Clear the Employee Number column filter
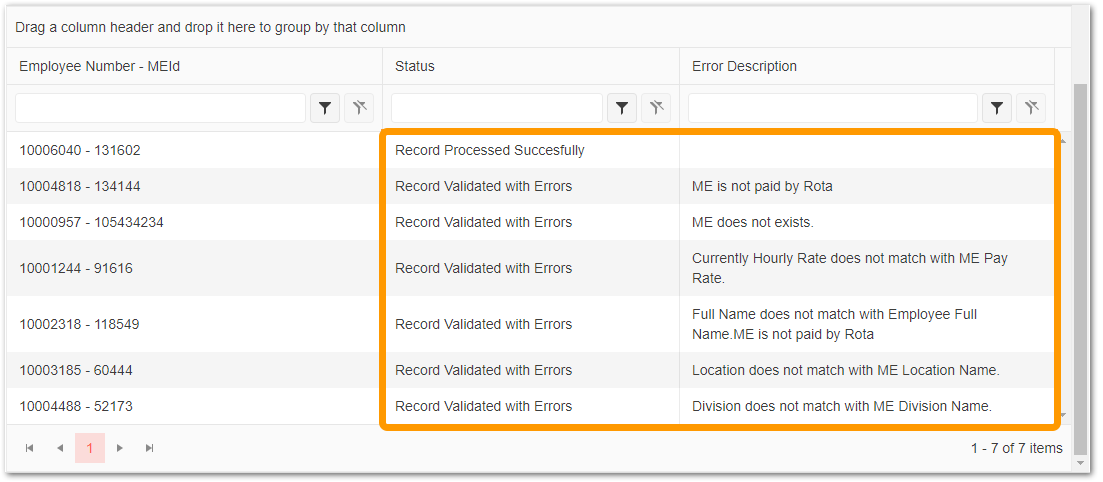Image resolution: width=1103 pixels, height=482 pixels. 359,108
